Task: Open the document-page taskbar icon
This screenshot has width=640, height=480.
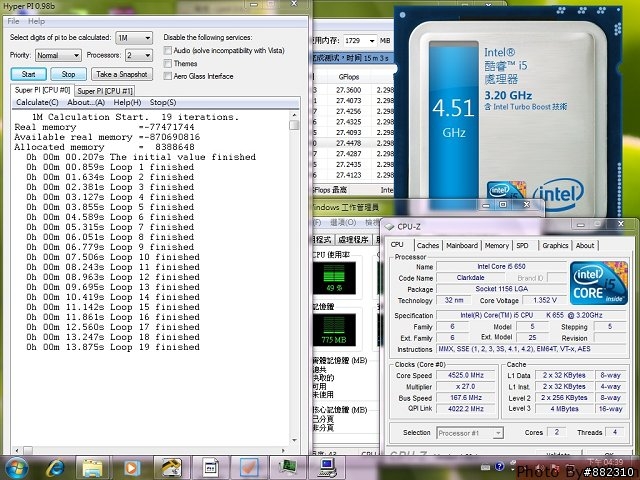Action: click(210, 468)
